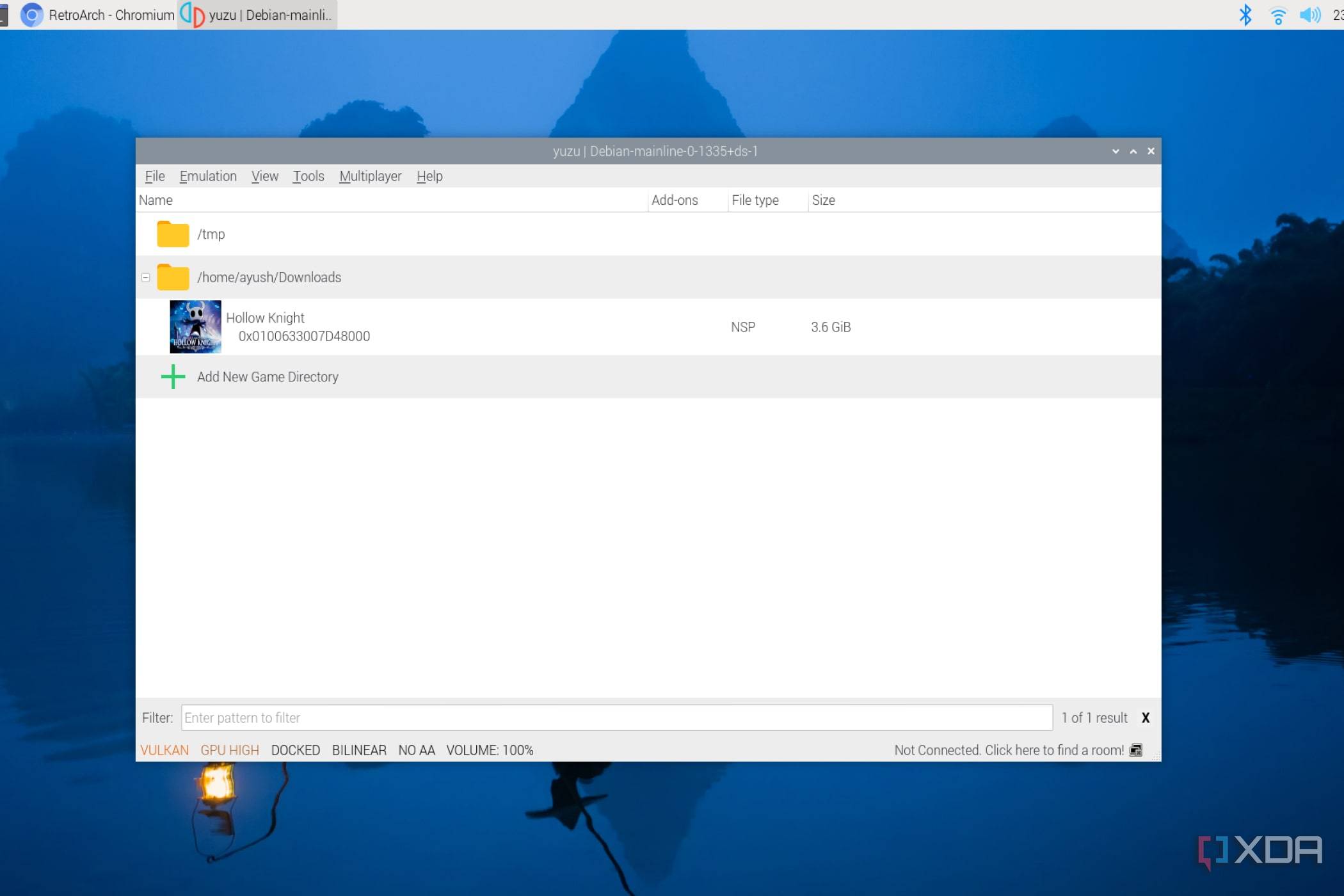Open the Tools menu
This screenshot has height=896, width=1344.
[308, 176]
